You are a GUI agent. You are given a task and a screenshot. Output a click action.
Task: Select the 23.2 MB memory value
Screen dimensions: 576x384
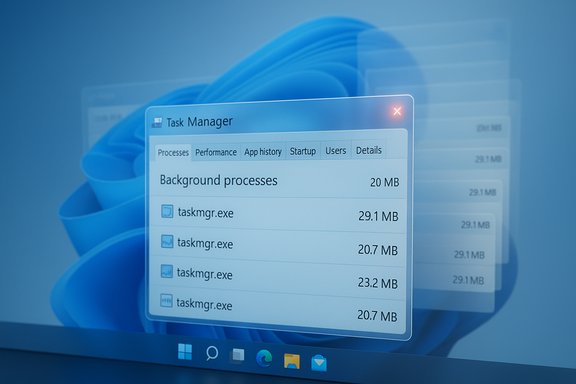[x=378, y=283]
